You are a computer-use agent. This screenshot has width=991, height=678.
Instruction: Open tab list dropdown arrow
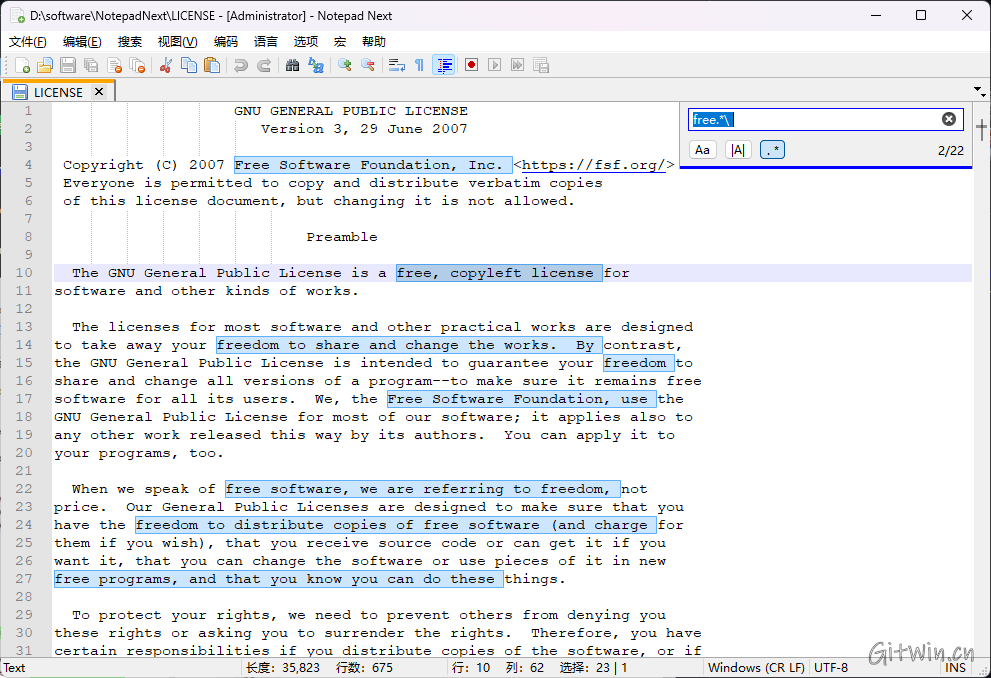[x=978, y=90]
